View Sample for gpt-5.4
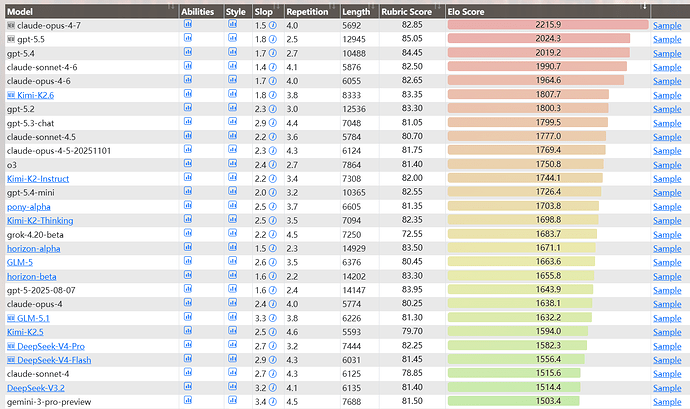Image resolution: width=690 pixels, height=409 pixels. coord(667,53)
